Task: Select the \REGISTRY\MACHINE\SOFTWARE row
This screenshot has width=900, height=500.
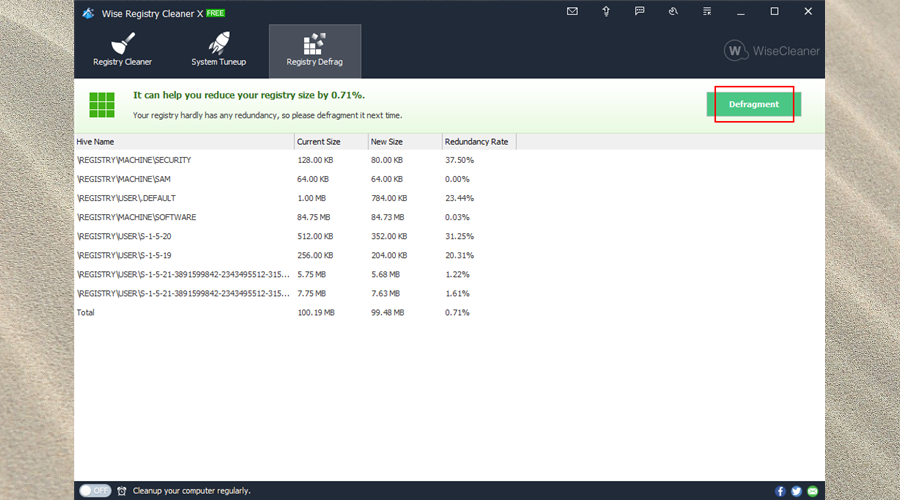Action: (449, 217)
